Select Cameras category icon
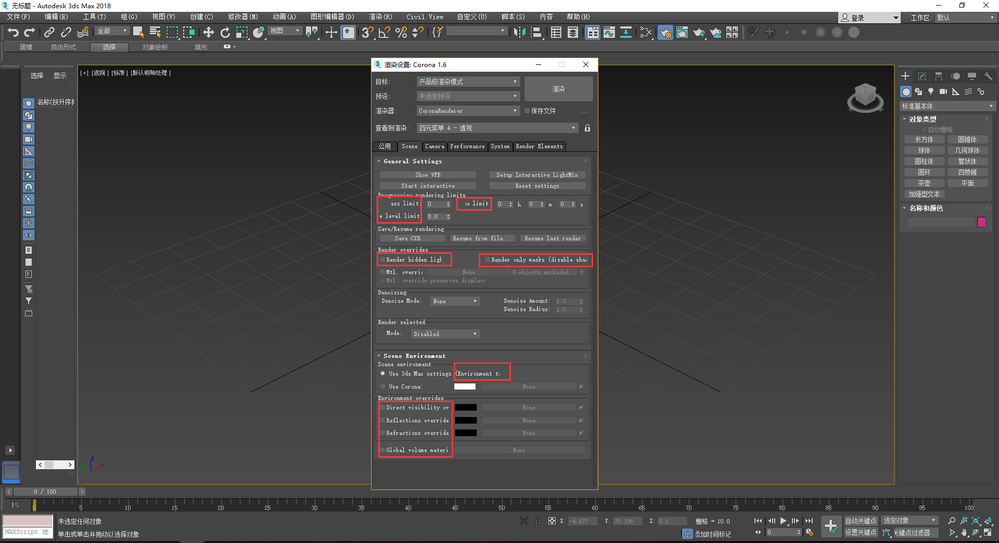This screenshot has width=999, height=543. (943, 92)
